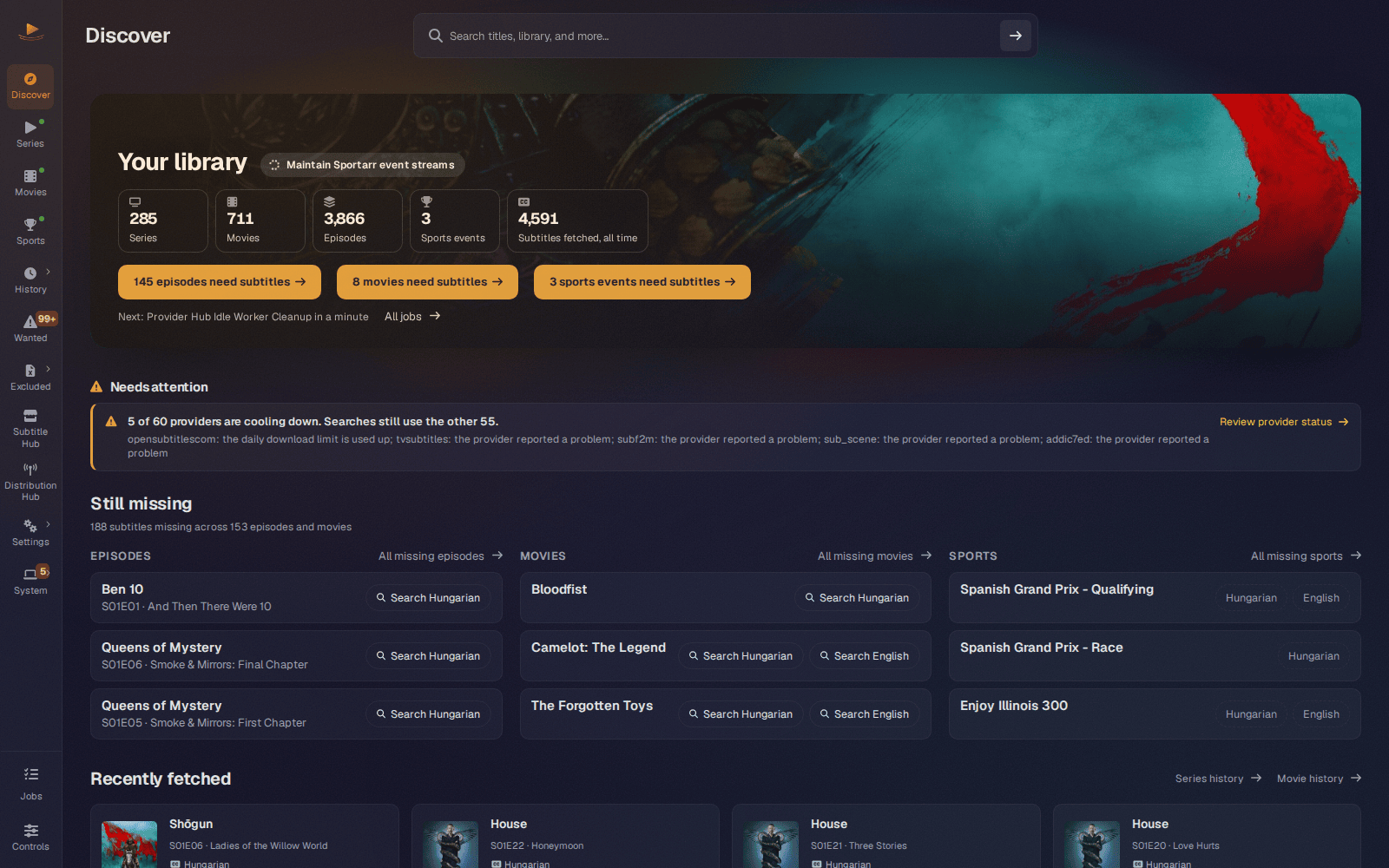This screenshot has height=868, width=1389.
Task: Search Hungarian for Bloodfist movie
Action: [x=857, y=598]
